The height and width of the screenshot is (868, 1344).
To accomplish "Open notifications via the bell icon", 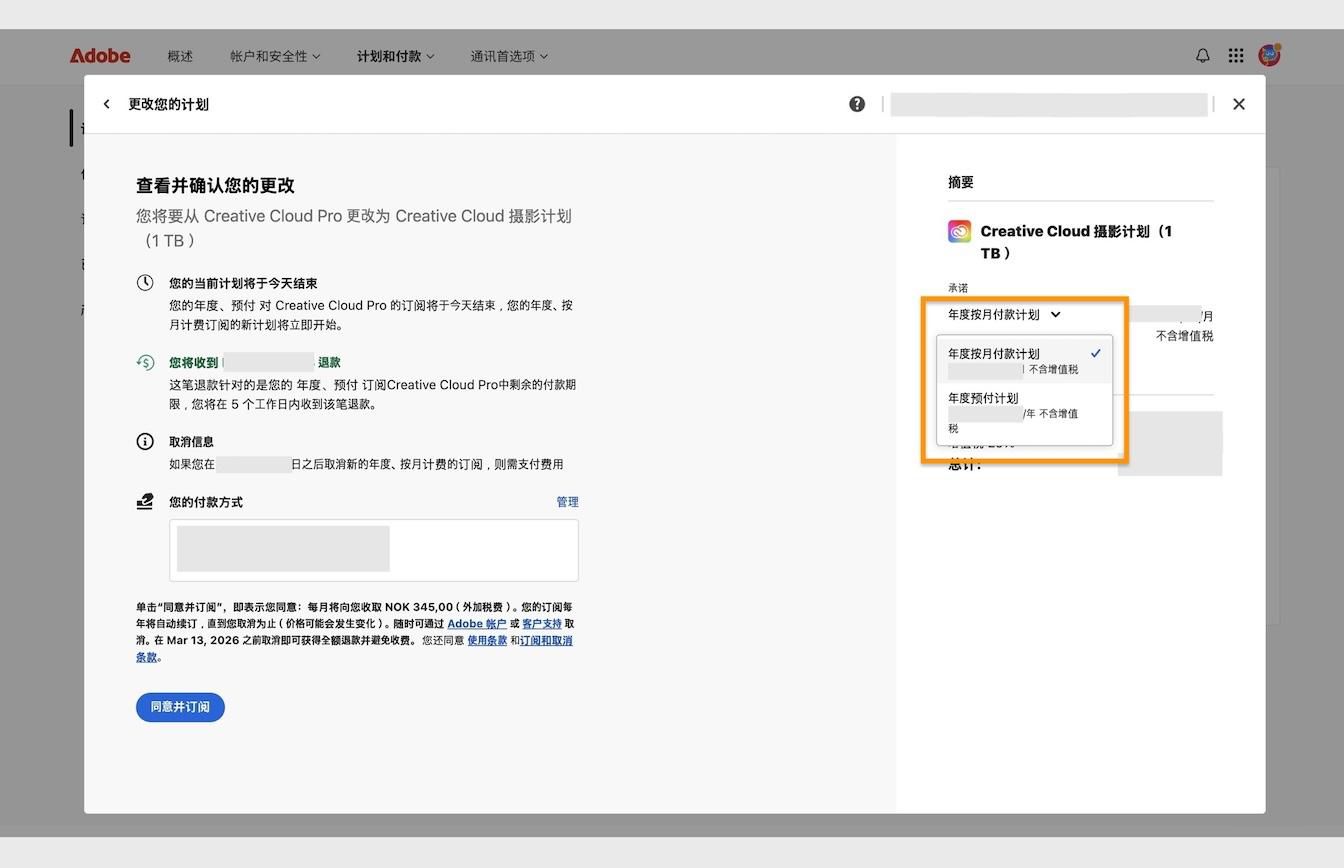I will click(x=1201, y=55).
